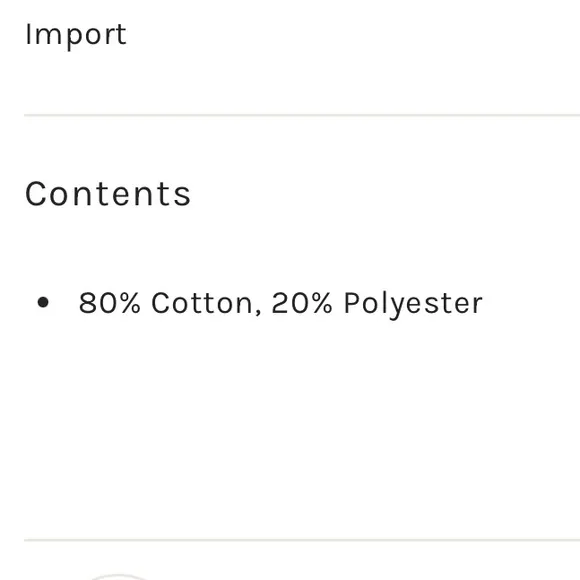Select the Contents section heading
The height and width of the screenshot is (580, 580).
point(108,194)
